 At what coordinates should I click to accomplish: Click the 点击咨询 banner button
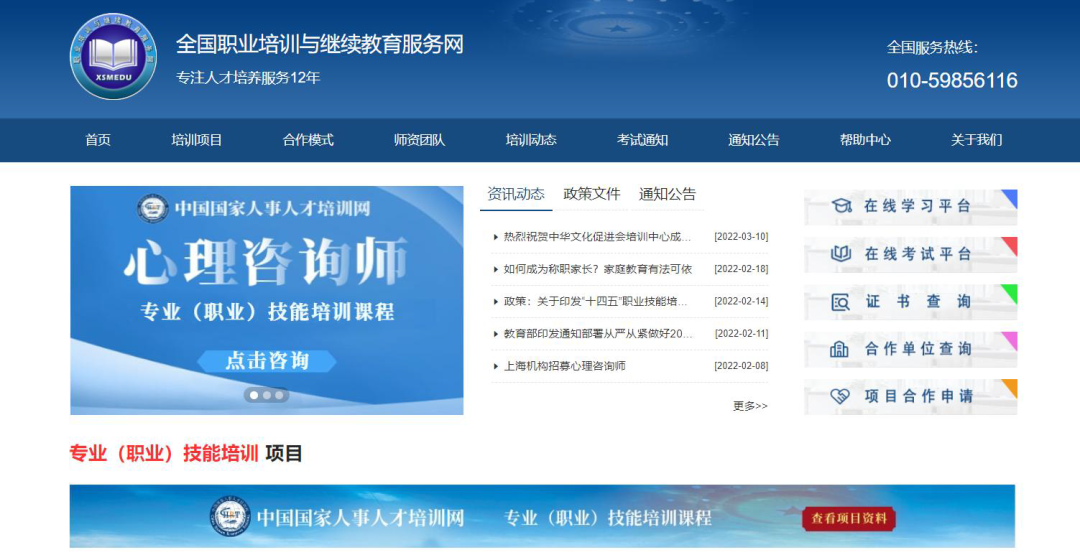267,361
